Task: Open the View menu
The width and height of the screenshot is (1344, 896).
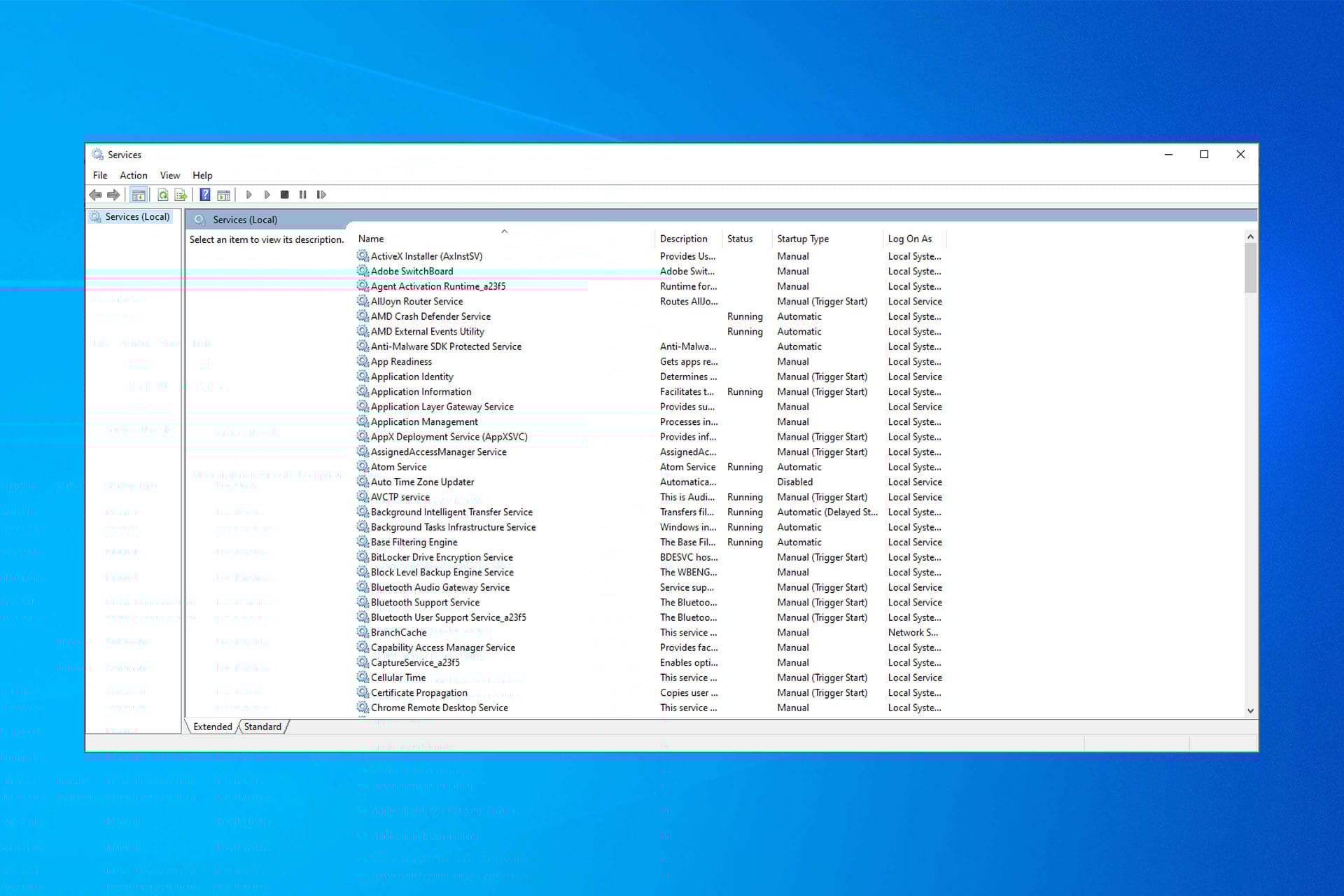Action: [x=169, y=175]
